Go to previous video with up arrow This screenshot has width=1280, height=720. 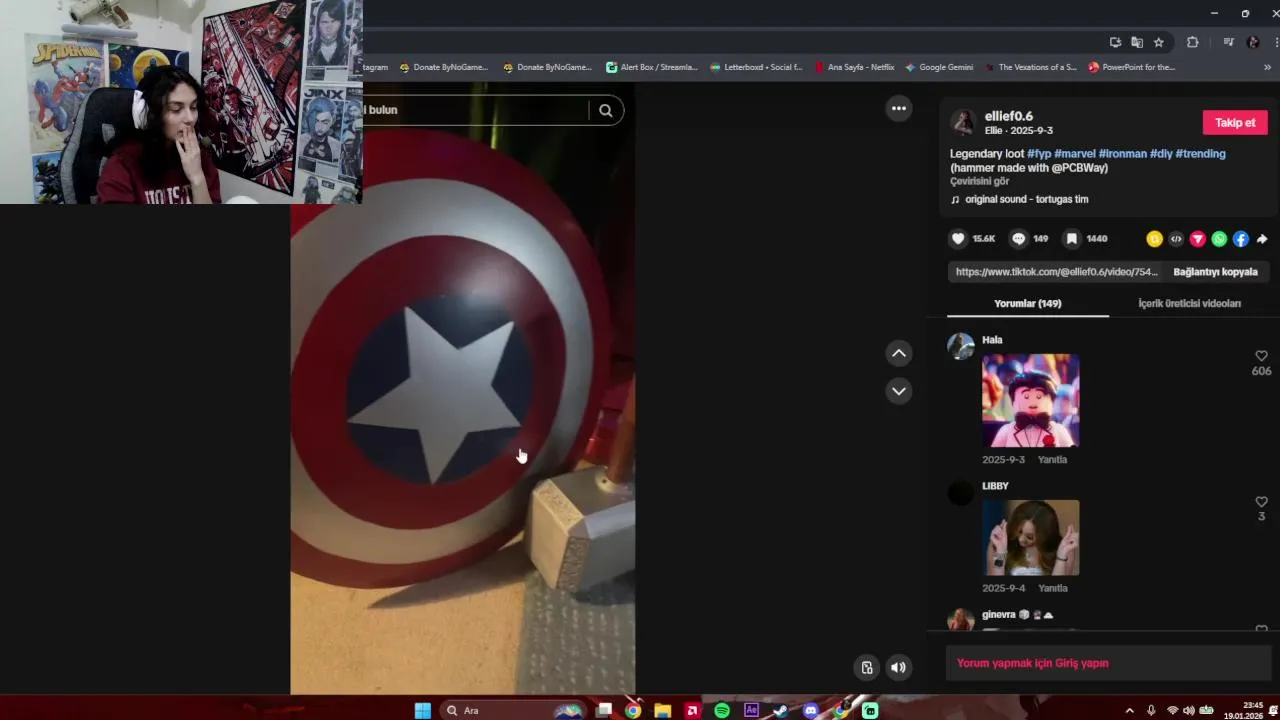coord(899,353)
